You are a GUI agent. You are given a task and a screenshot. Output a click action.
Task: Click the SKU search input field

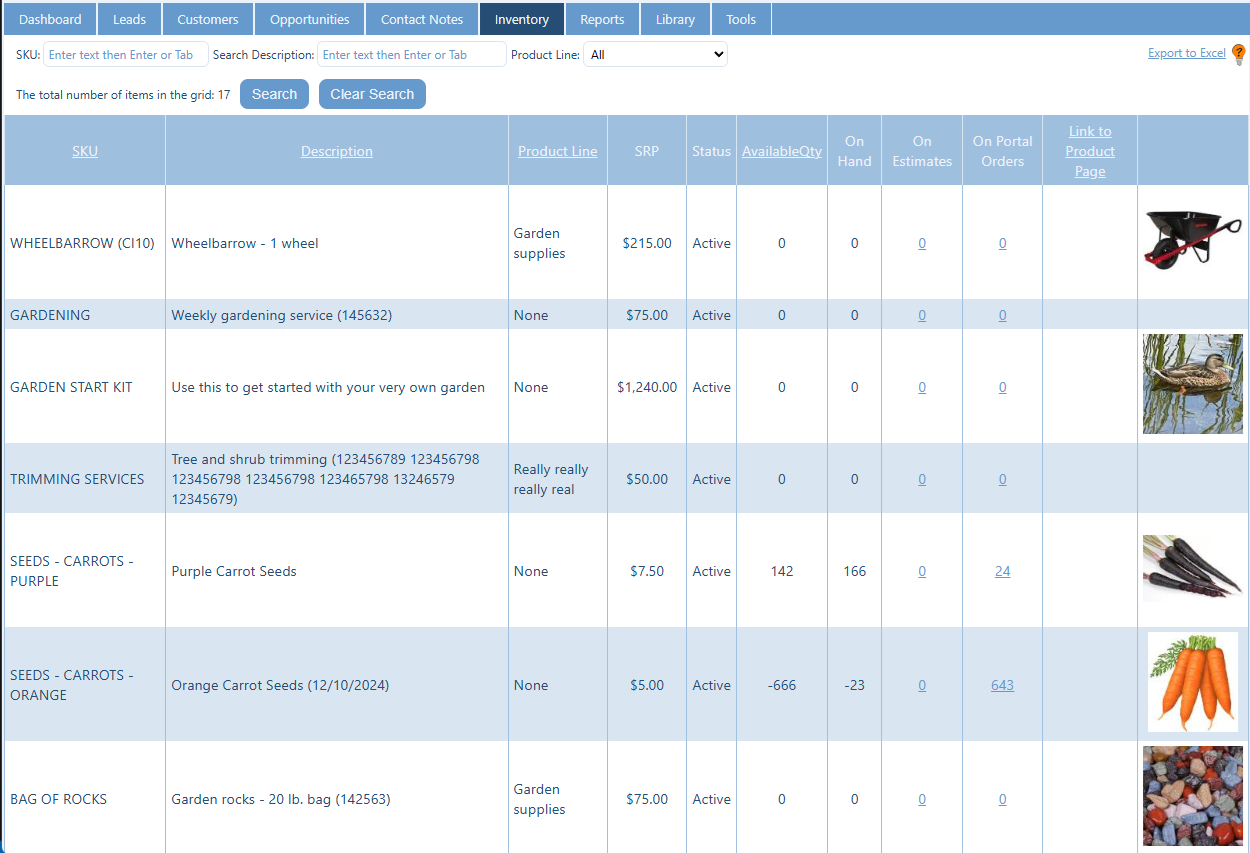tap(125, 54)
